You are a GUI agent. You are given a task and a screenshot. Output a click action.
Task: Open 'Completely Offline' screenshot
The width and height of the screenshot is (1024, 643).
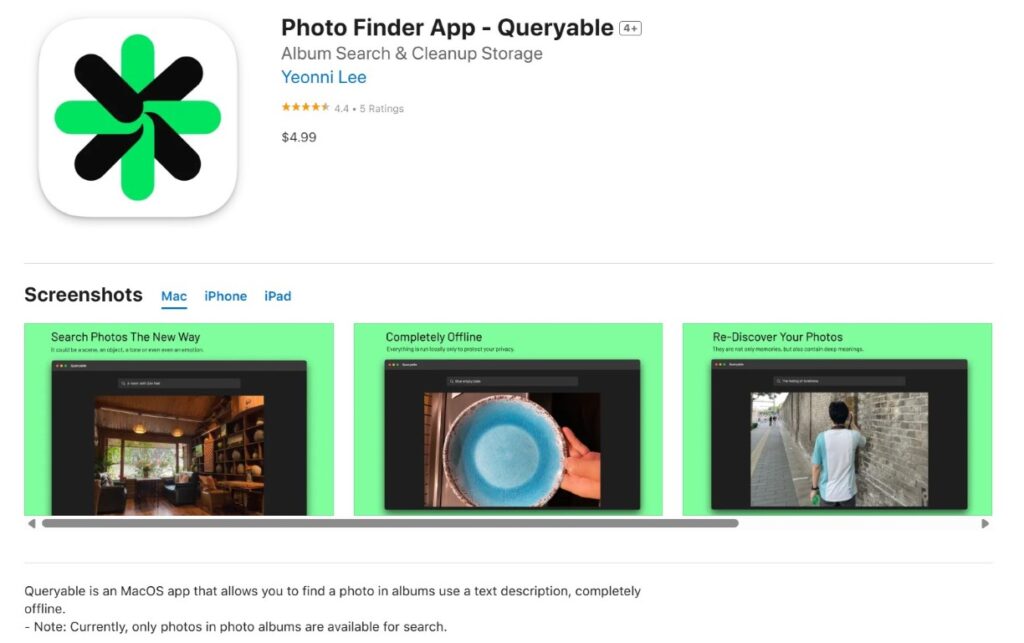[508, 419]
